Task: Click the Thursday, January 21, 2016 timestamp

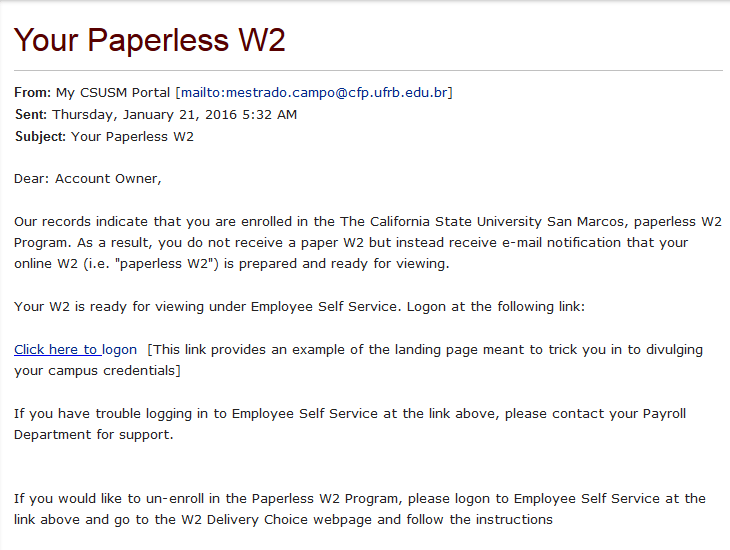Action: point(175,115)
